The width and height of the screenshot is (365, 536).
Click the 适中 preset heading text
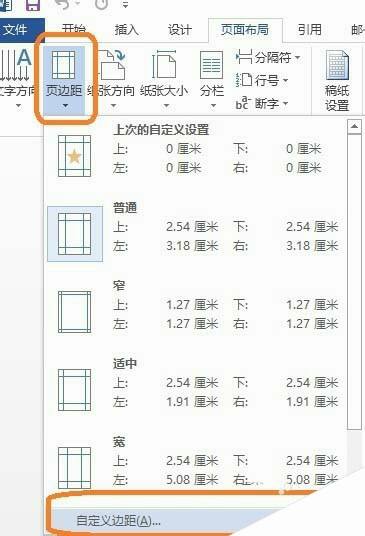coord(125,363)
